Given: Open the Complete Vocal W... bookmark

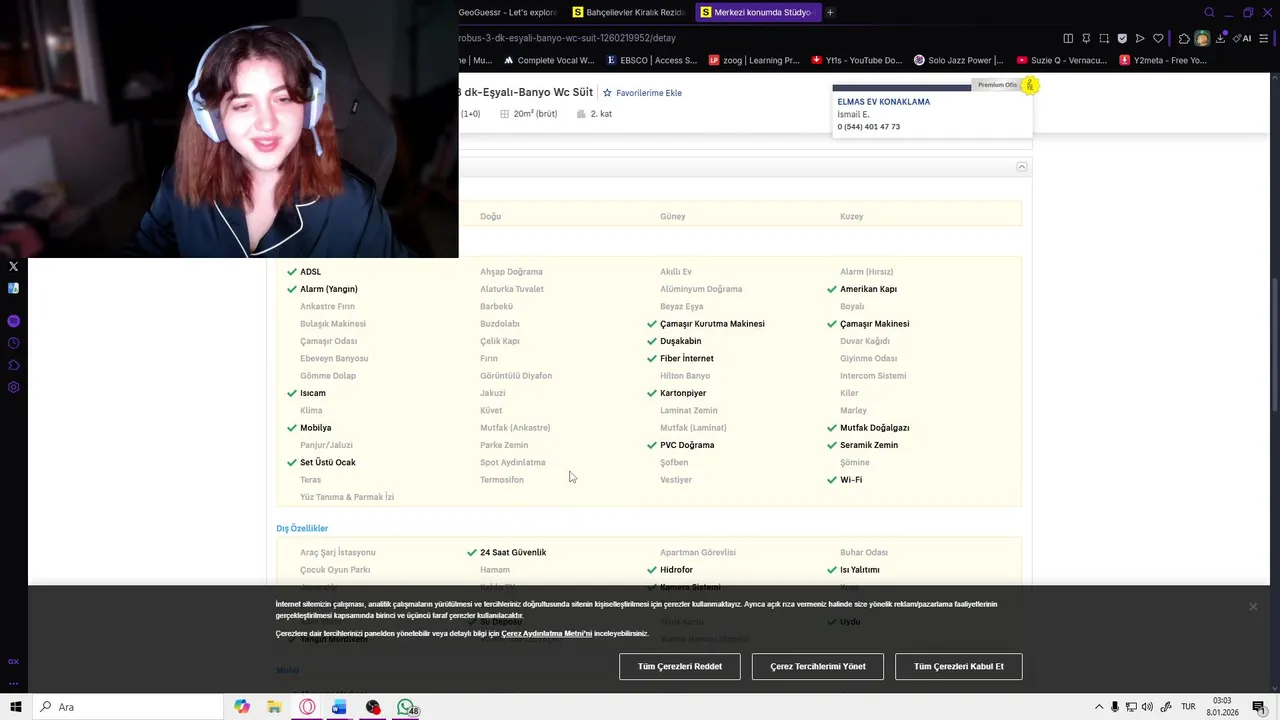Looking at the screenshot, I should pos(549,60).
